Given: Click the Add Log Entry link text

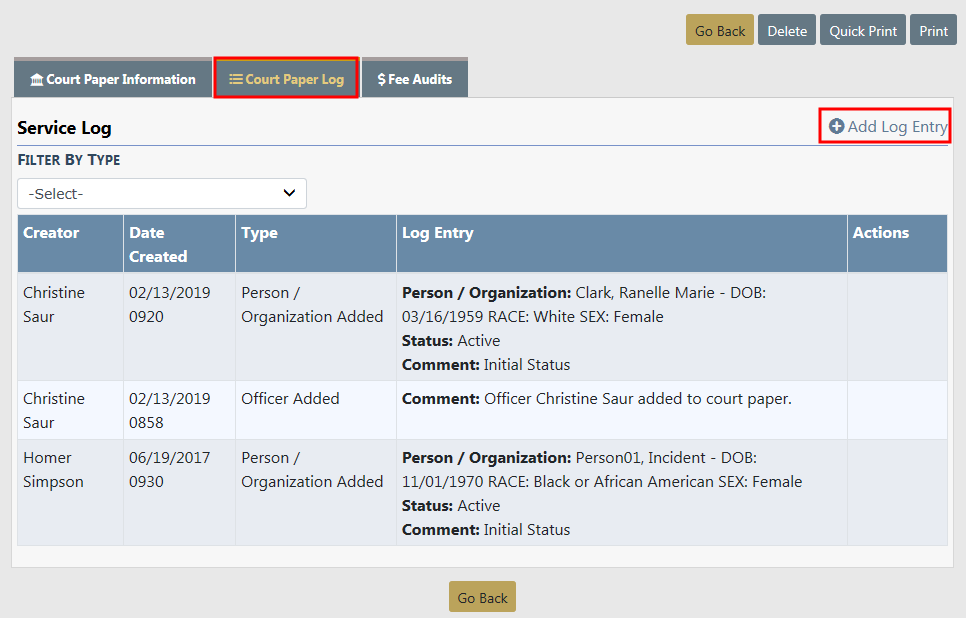Looking at the screenshot, I should point(897,127).
